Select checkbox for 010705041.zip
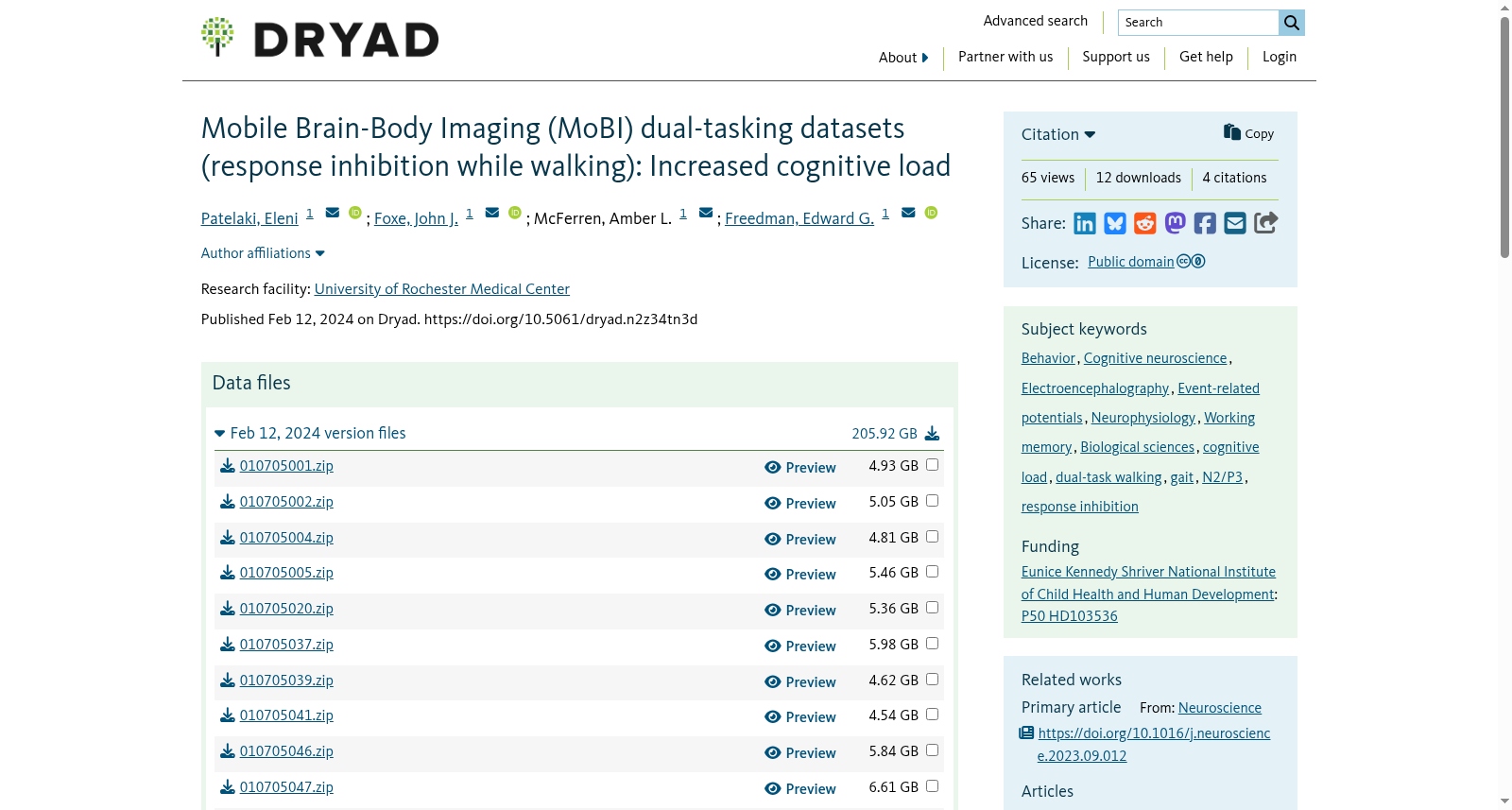Image resolution: width=1512 pixels, height=810 pixels. pos(933,715)
